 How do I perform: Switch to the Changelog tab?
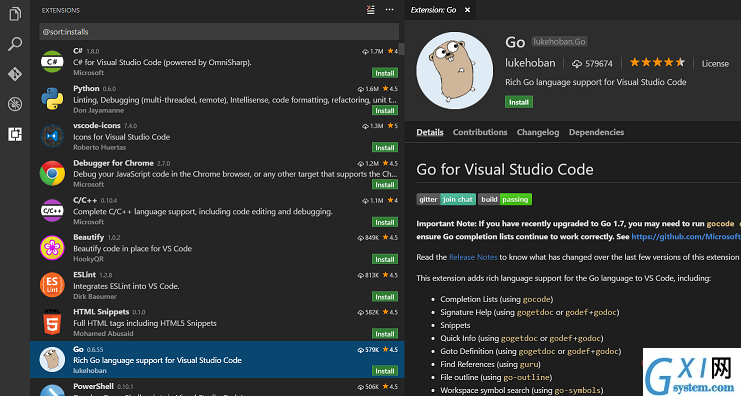coord(538,132)
